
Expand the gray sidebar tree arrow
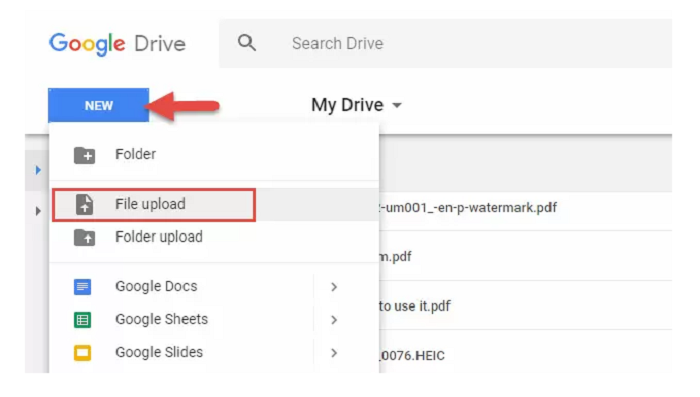tap(38, 211)
